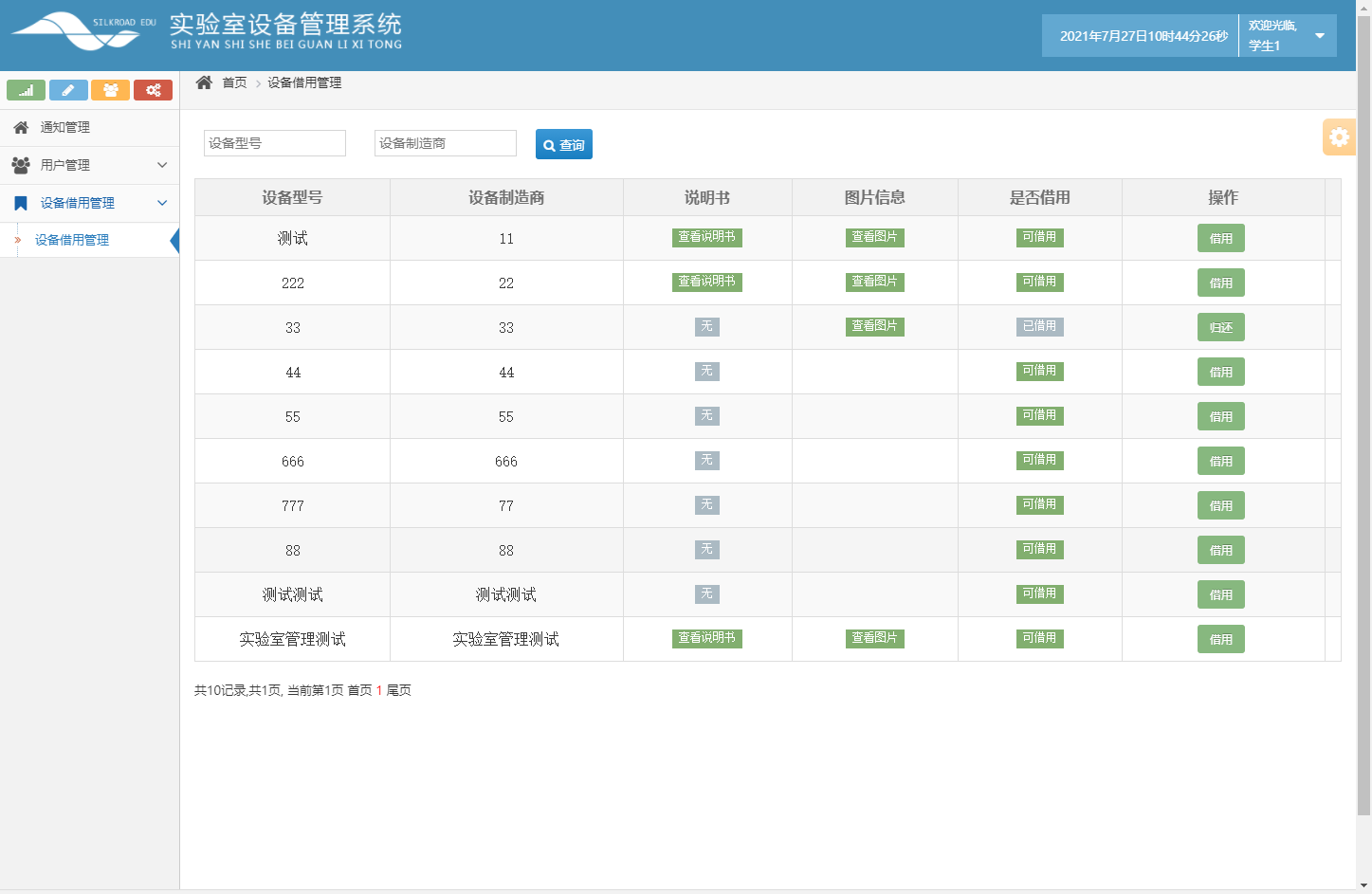Click the green bar chart icon
This screenshot has height=894, width=1372.
tap(26, 90)
